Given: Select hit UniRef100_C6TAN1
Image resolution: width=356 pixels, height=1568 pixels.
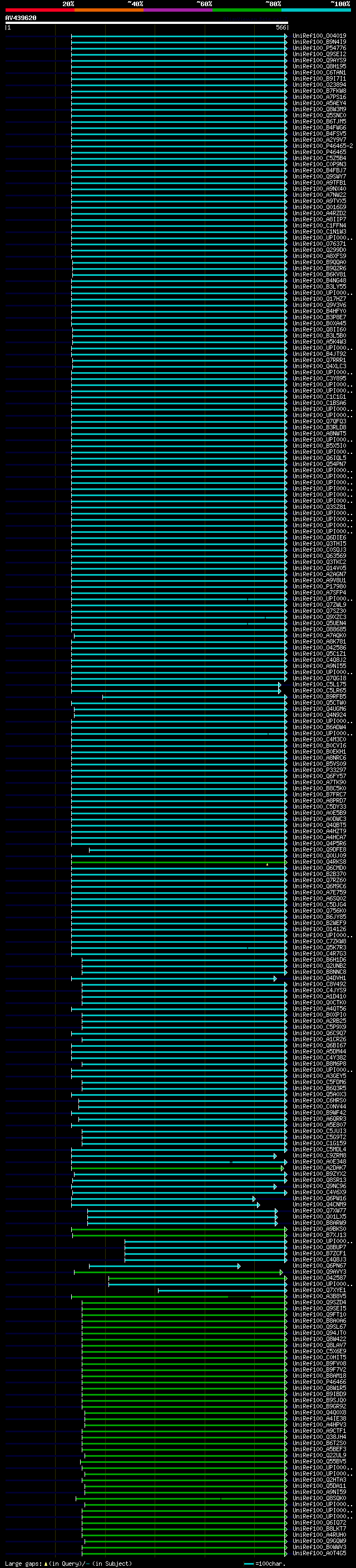Looking at the screenshot, I should point(319,72).
